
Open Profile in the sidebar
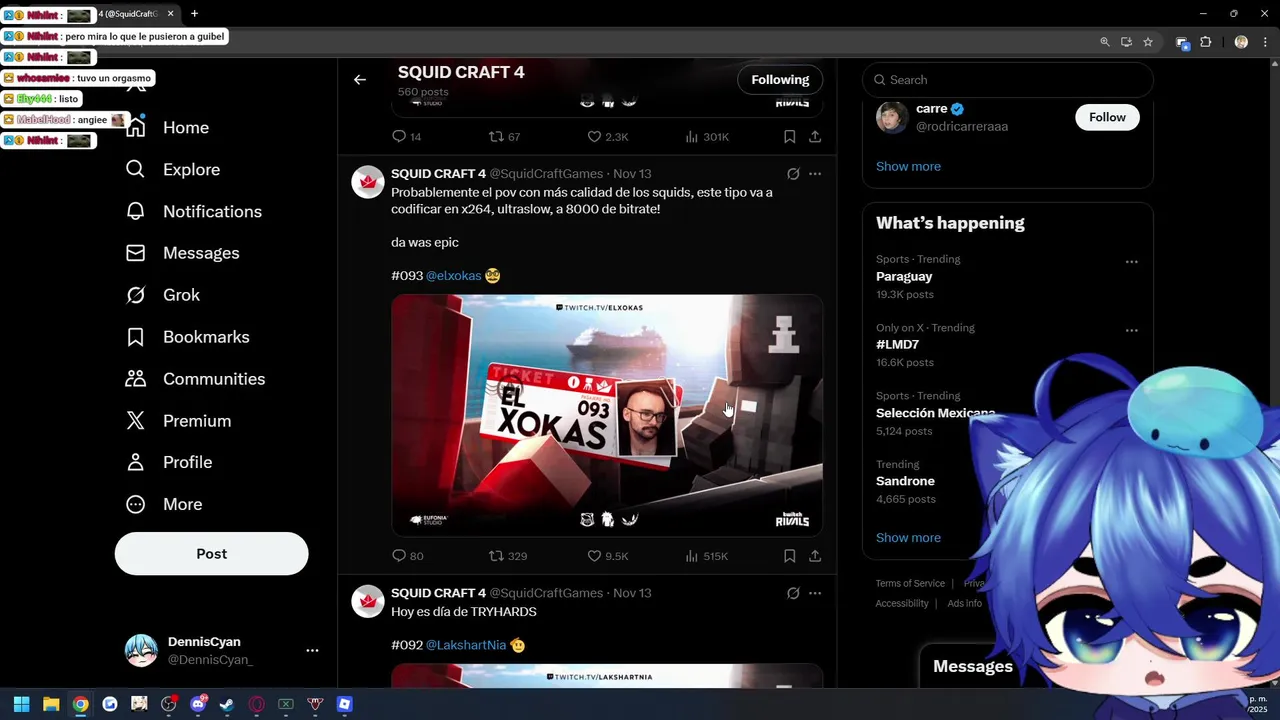(168, 462)
